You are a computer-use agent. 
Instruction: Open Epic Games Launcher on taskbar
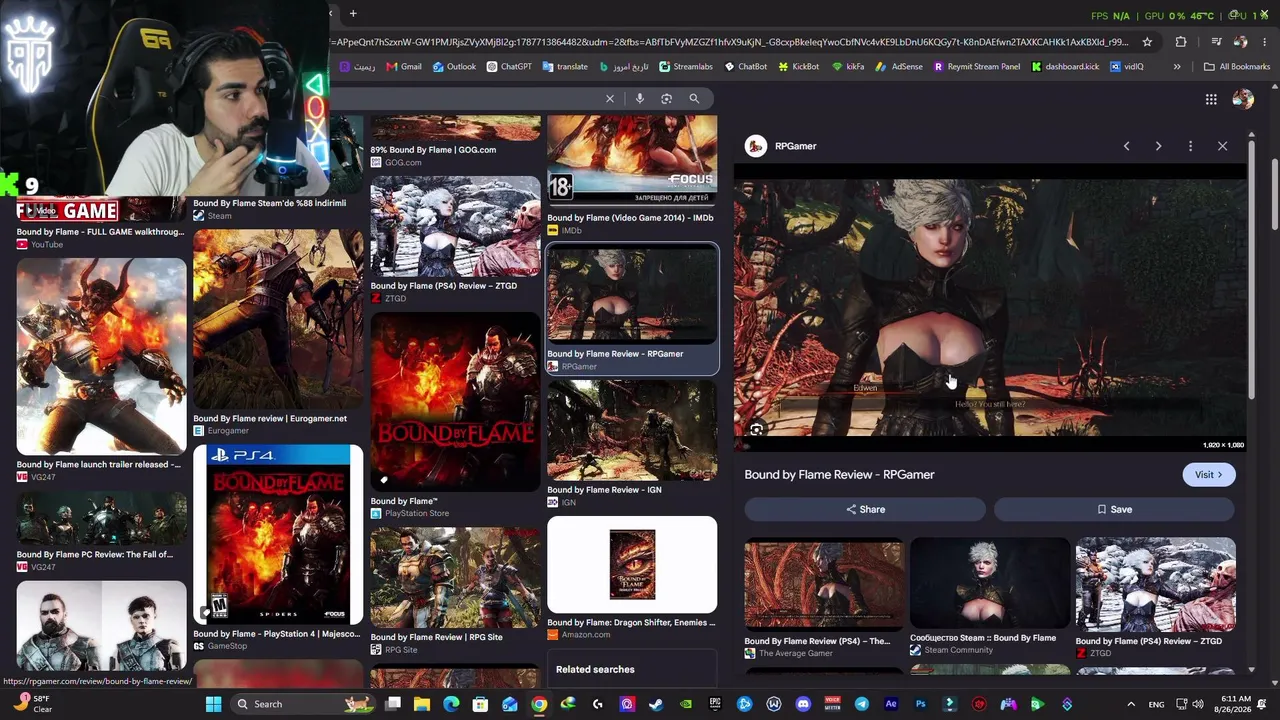pyautogui.click(x=715, y=704)
